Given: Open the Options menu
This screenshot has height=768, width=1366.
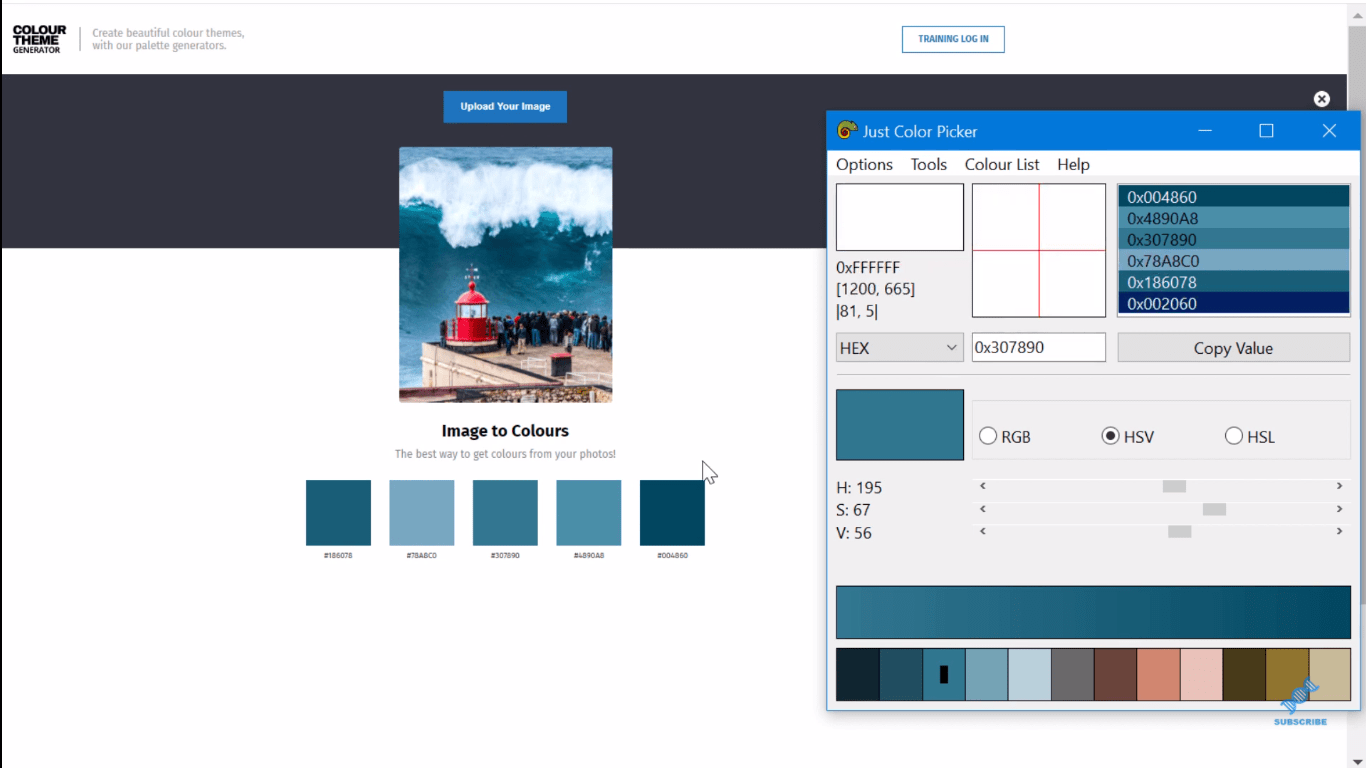Looking at the screenshot, I should (864, 164).
